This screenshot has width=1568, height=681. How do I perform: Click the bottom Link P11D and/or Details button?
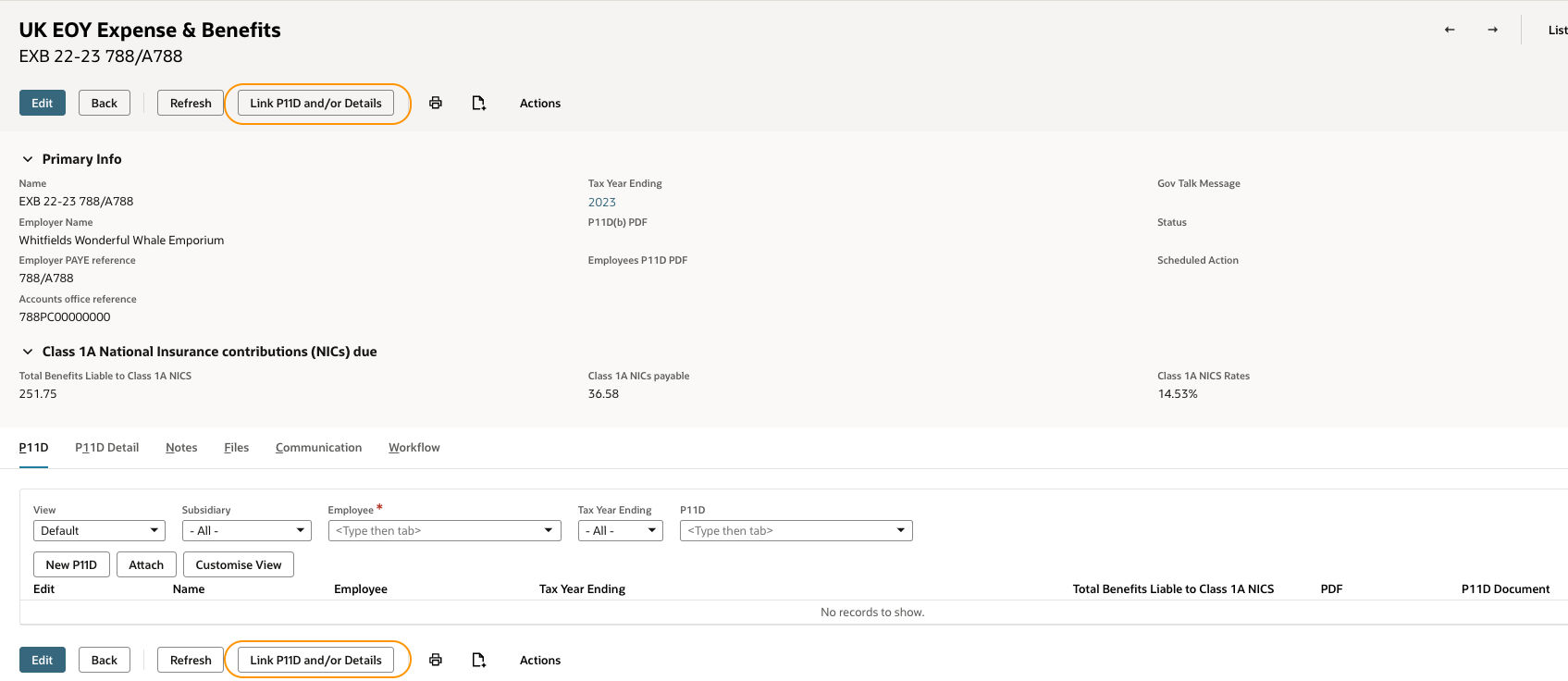[315, 660]
